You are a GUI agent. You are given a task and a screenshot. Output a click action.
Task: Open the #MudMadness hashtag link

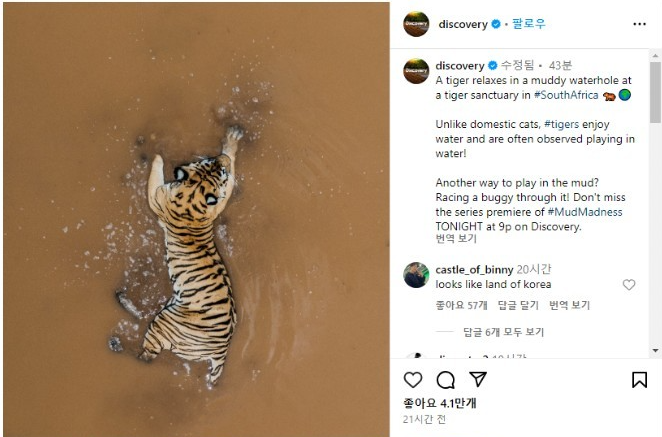pos(585,212)
